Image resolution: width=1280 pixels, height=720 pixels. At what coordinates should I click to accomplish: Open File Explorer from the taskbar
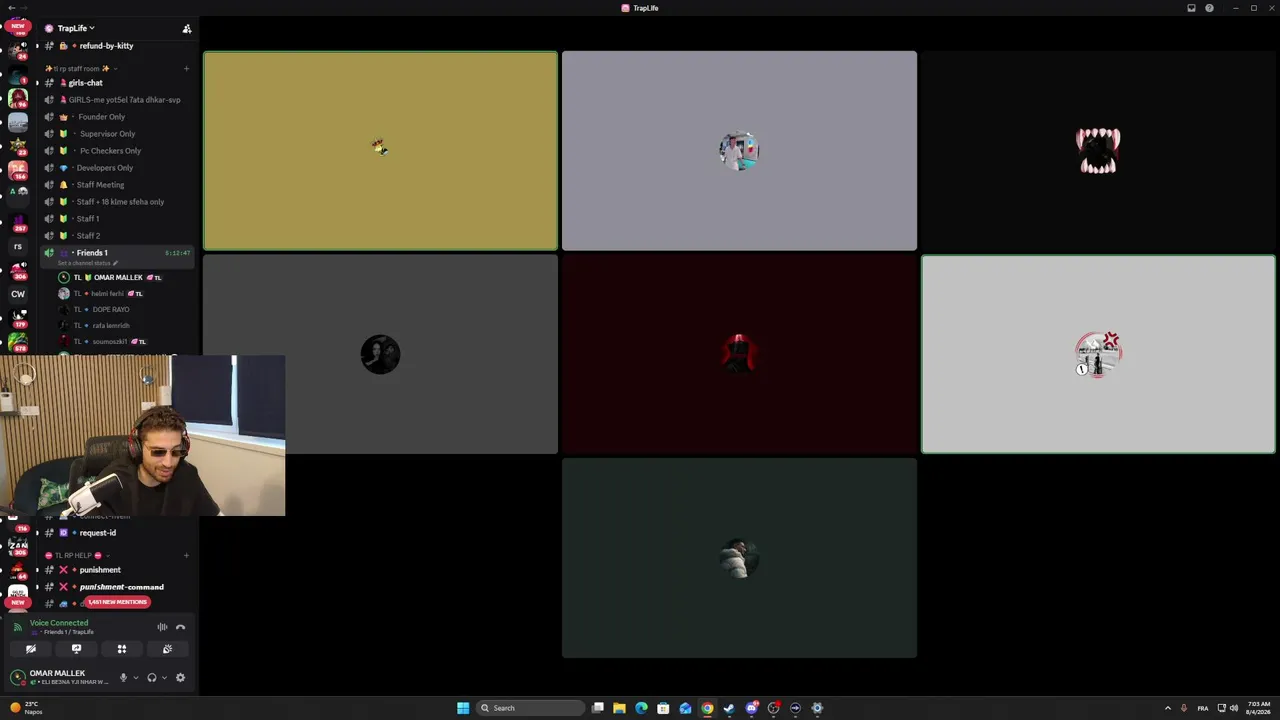pos(619,708)
